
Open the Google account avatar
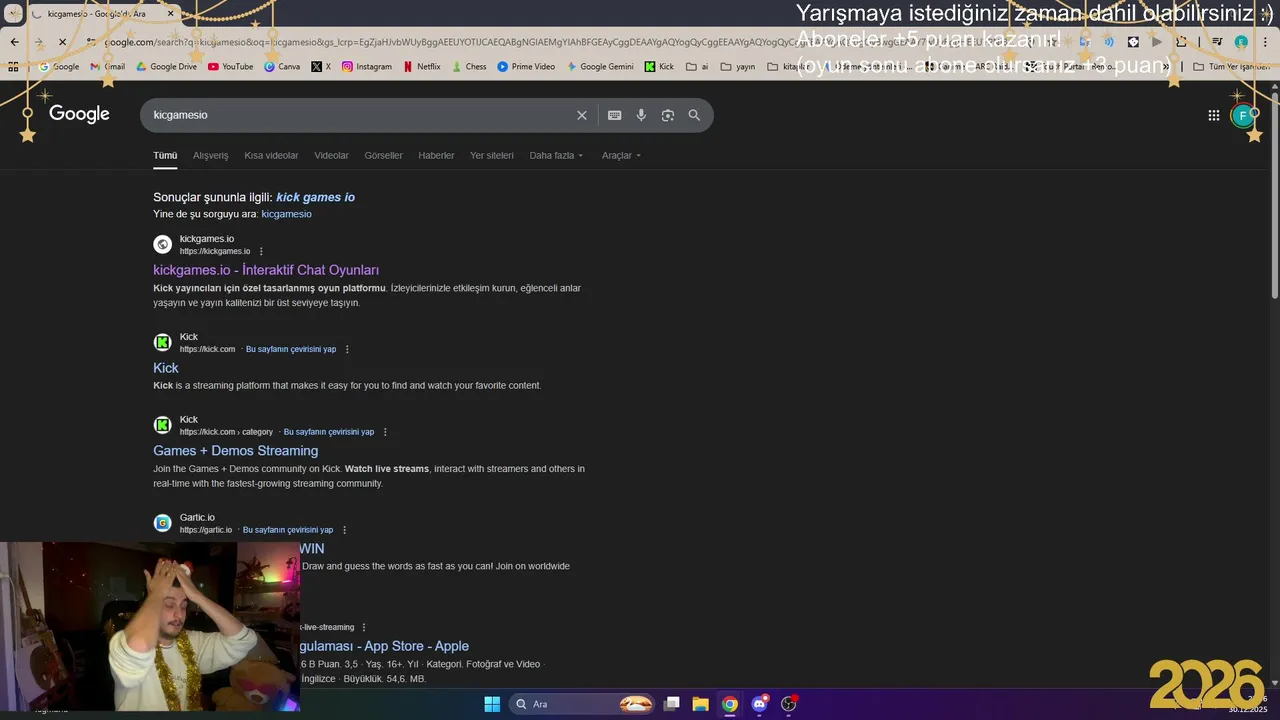coord(1243,115)
